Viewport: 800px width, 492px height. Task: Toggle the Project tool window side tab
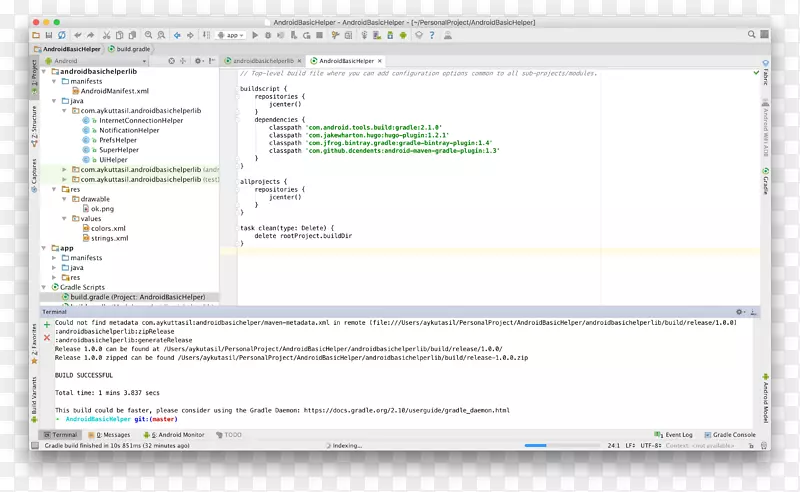coord(33,72)
